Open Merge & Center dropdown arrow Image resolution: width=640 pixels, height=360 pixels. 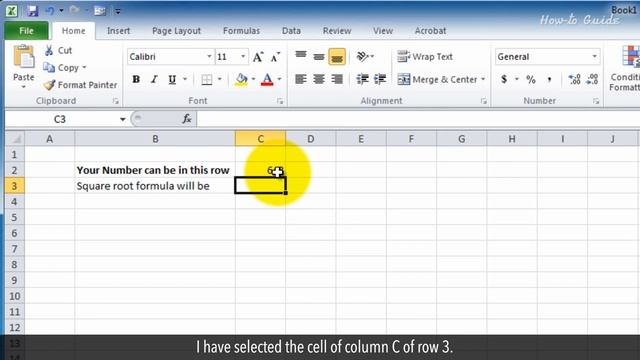coord(483,79)
